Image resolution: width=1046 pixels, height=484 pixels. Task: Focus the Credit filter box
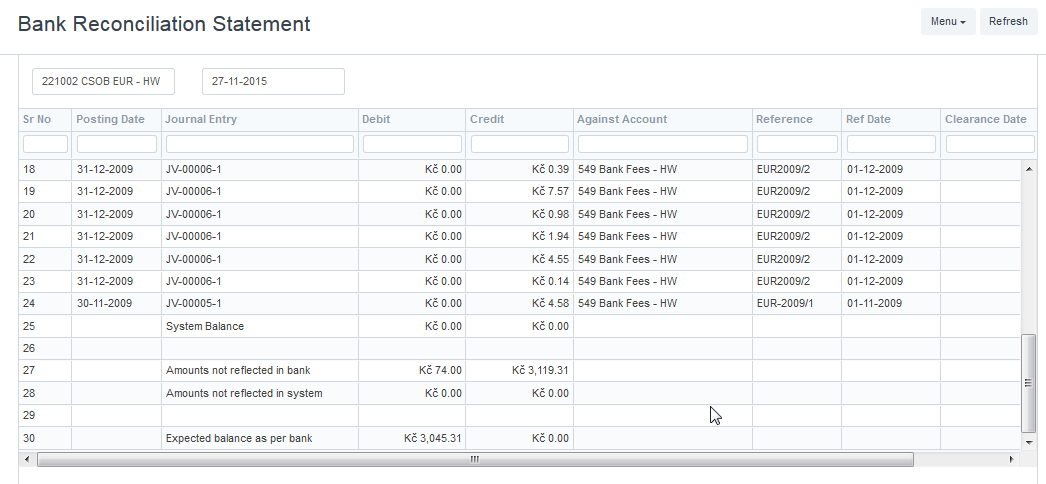[520, 144]
